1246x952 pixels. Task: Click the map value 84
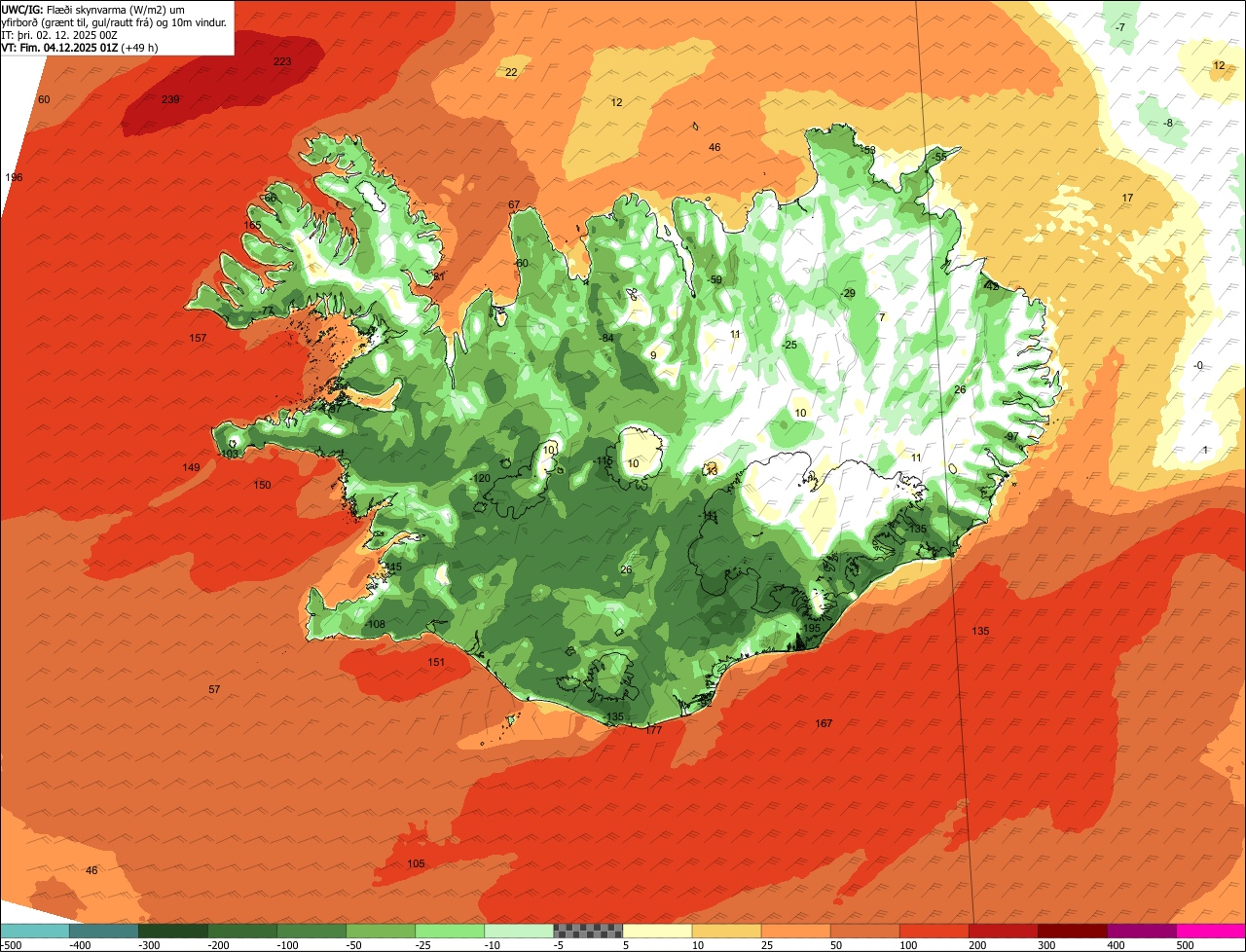(x=607, y=338)
